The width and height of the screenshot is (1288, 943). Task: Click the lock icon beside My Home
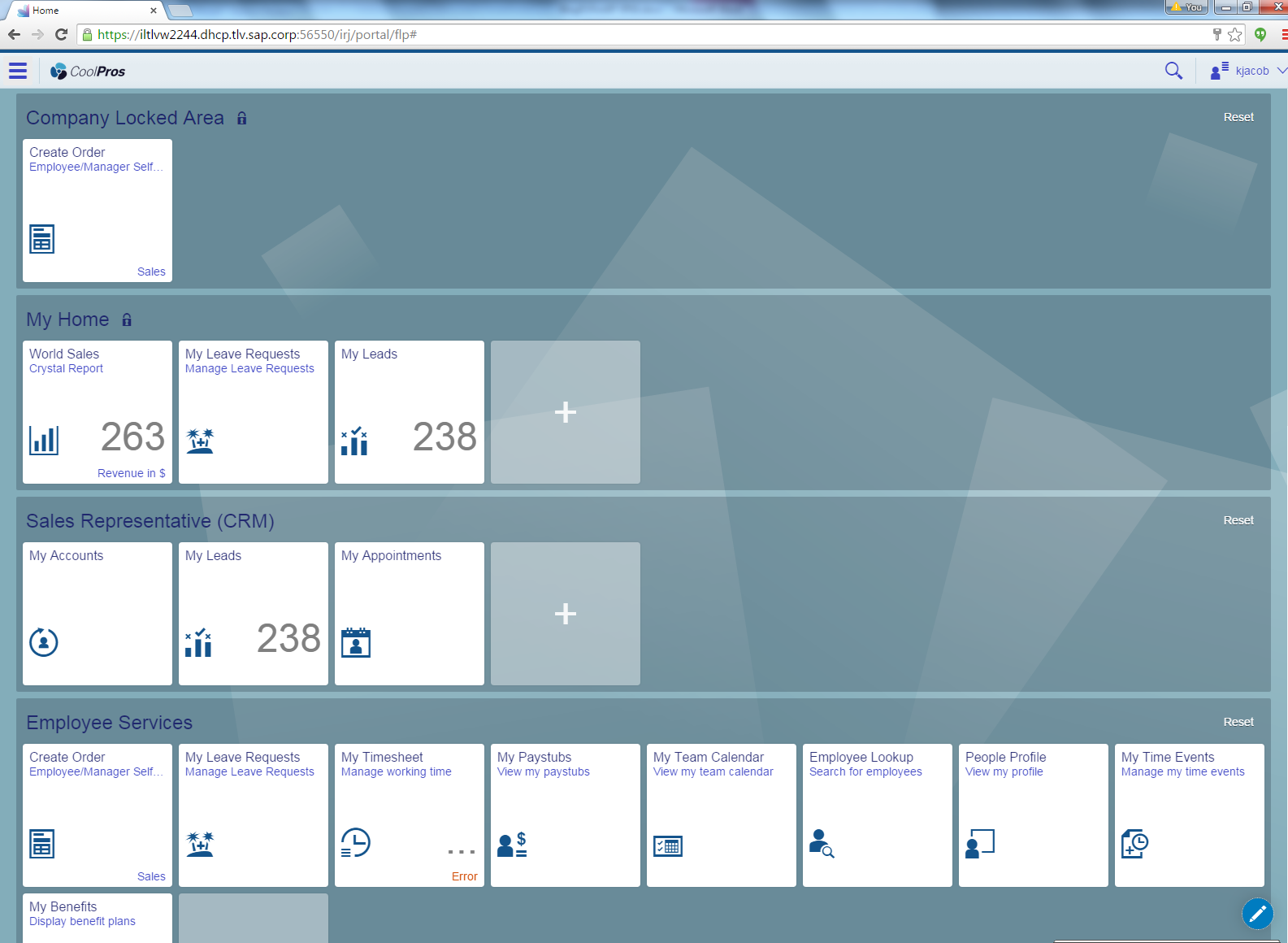point(127,319)
